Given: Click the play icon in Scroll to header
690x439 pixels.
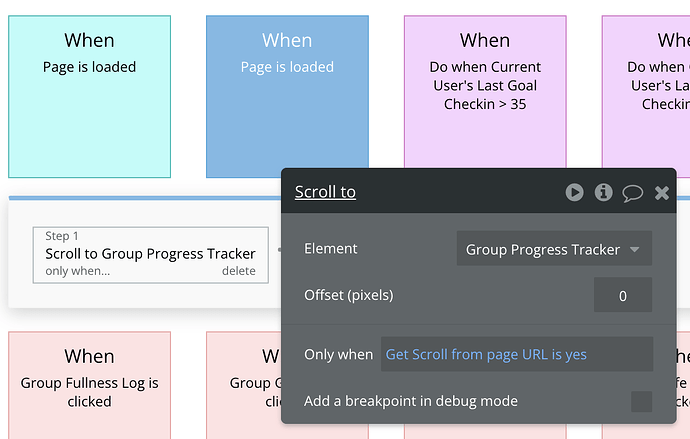Looking at the screenshot, I should 574,192.
